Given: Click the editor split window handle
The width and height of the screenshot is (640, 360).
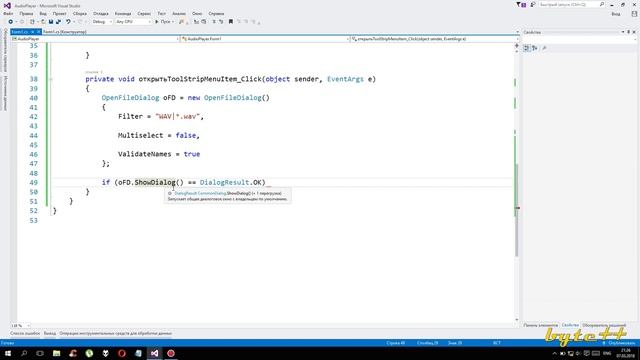Looking at the screenshot, I should [517, 45].
